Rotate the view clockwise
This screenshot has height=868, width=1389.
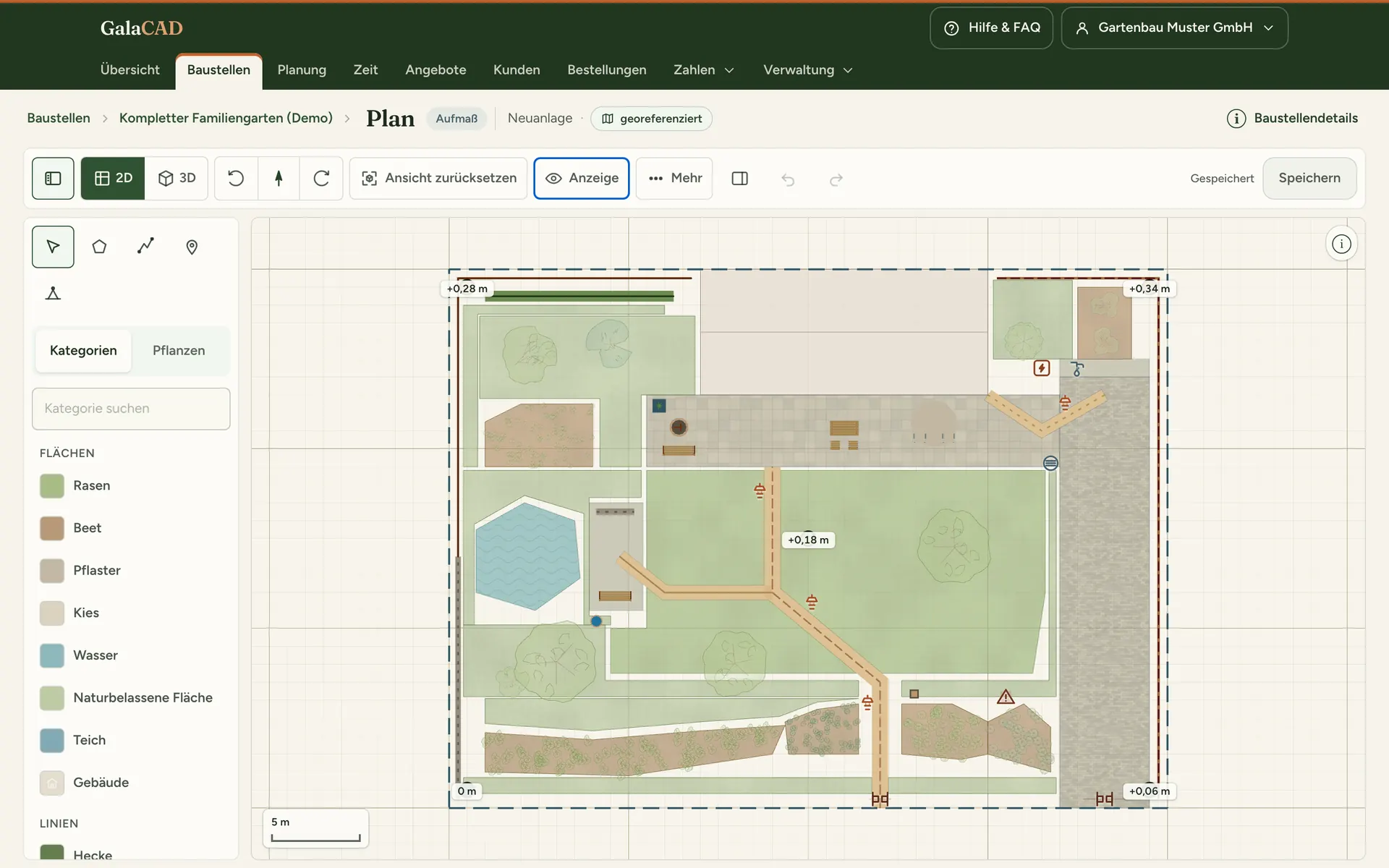pyautogui.click(x=321, y=178)
